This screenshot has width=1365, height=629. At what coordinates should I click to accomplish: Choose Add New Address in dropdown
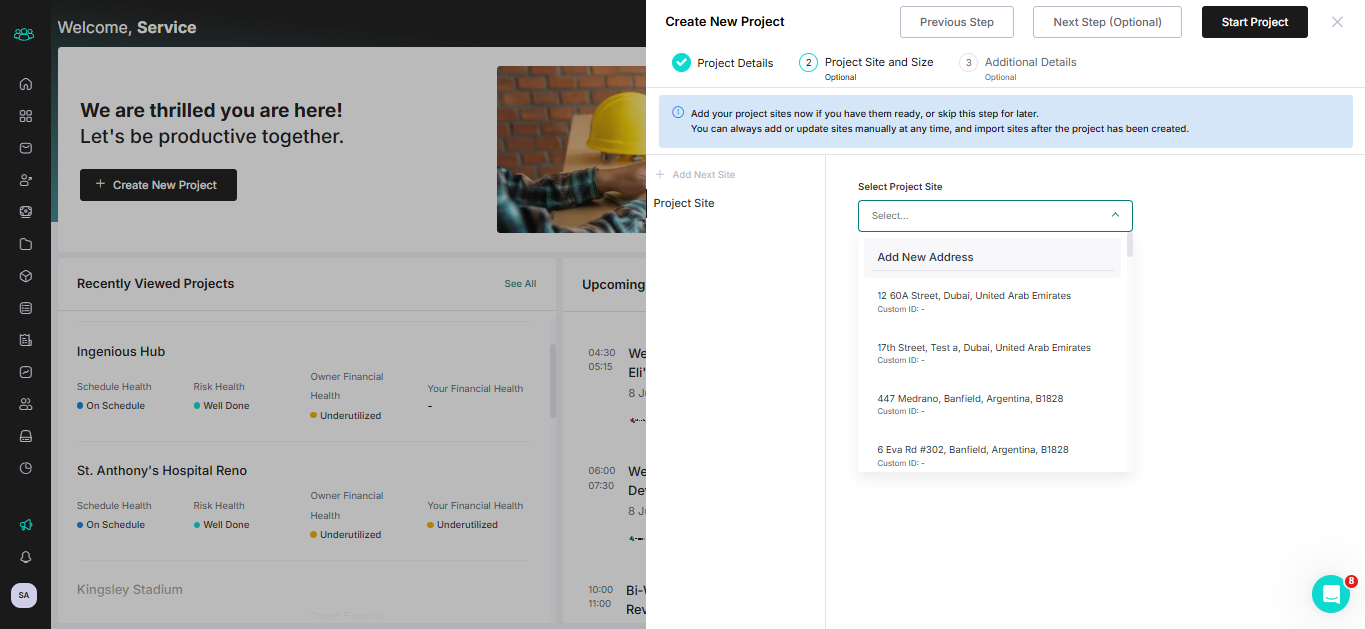coord(992,257)
